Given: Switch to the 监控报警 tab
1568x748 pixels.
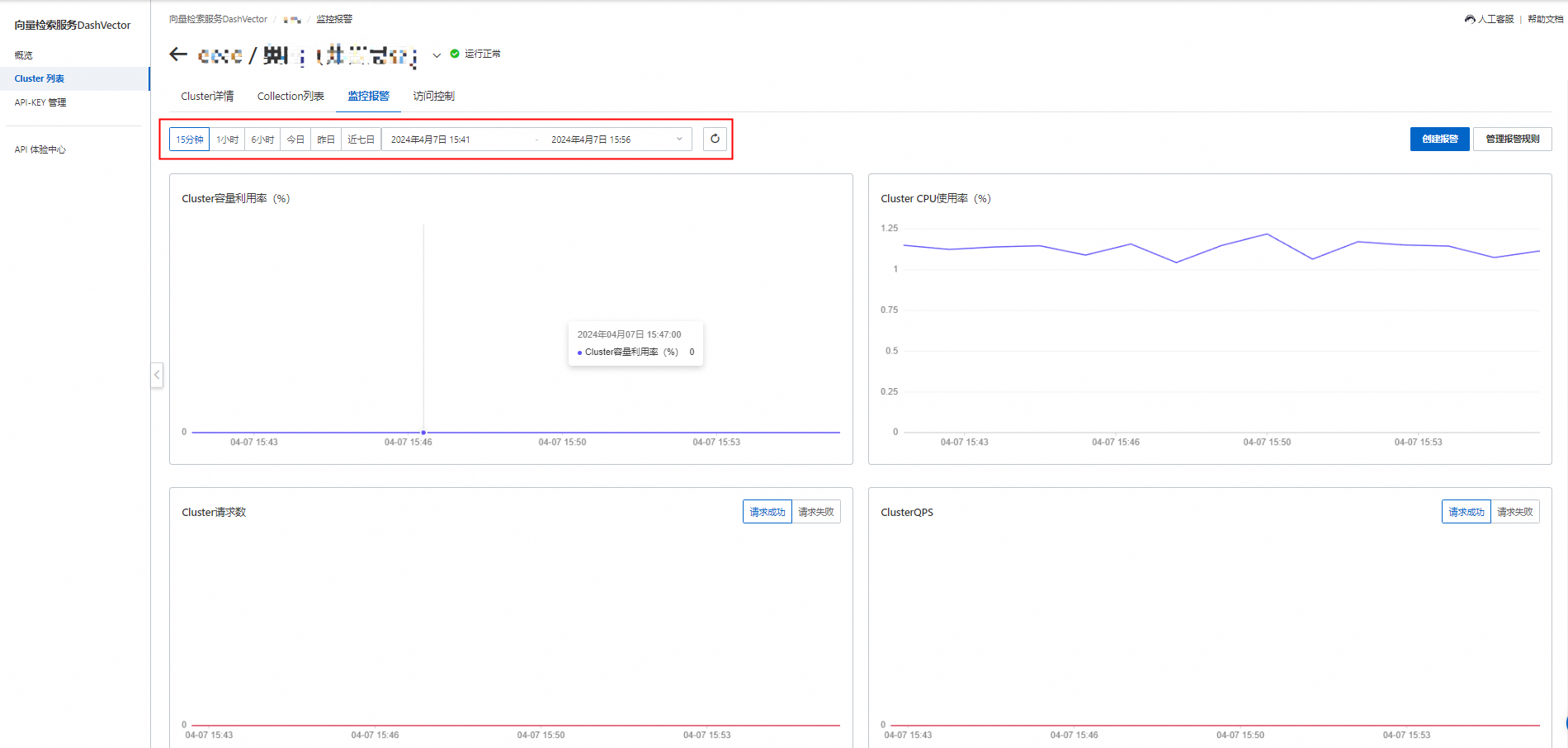Looking at the screenshot, I should coord(368,96).
